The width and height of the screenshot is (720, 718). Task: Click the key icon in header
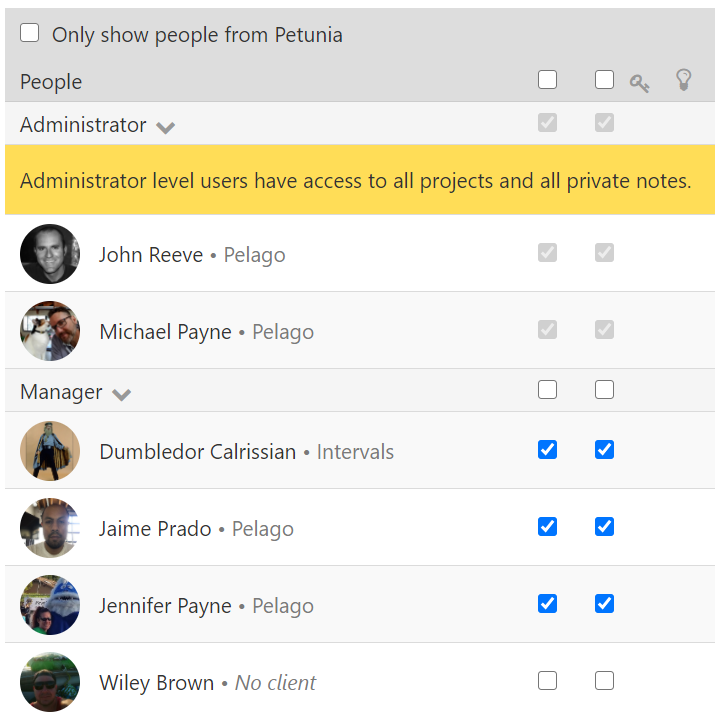[639, 83]
